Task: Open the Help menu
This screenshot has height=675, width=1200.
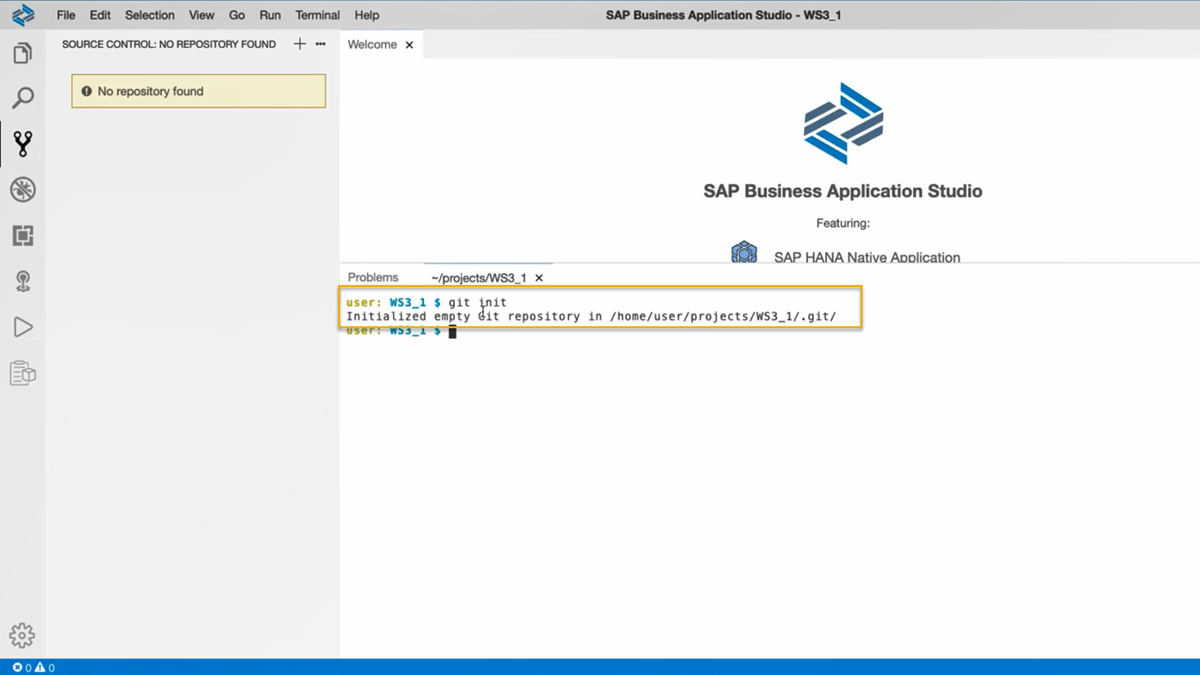Action: coord(367,15)
